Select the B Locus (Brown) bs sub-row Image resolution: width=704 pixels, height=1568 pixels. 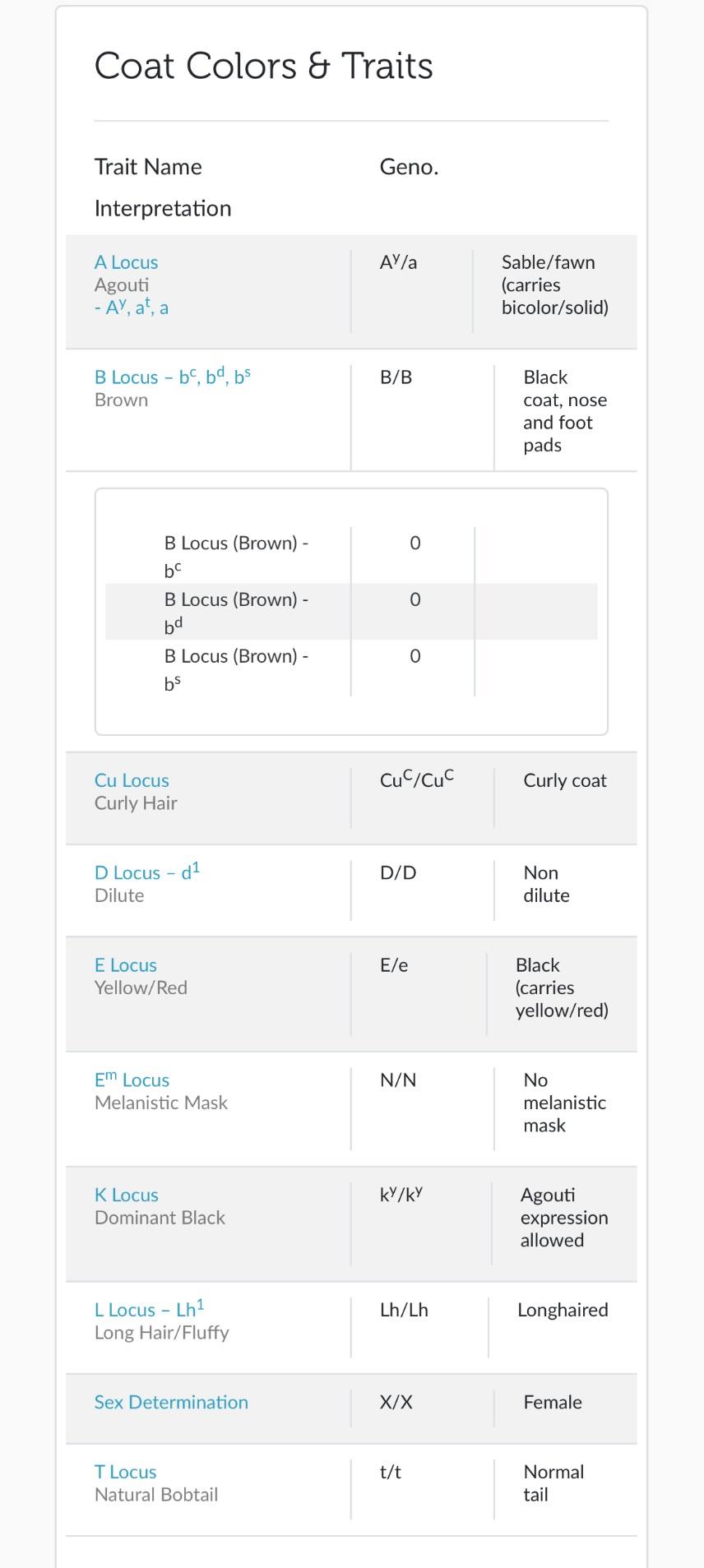pos(236,668)
